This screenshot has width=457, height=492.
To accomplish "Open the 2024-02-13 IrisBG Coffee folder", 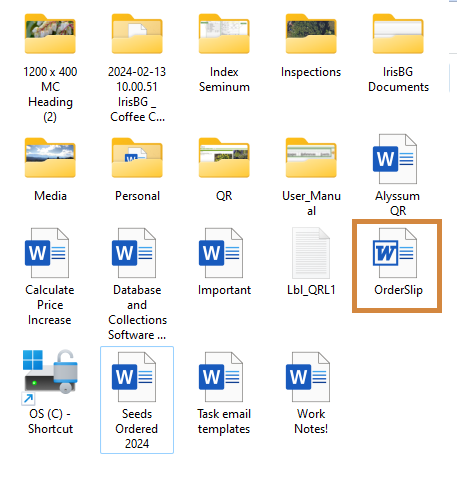I will pyautogui.click(x=137, y=33).
